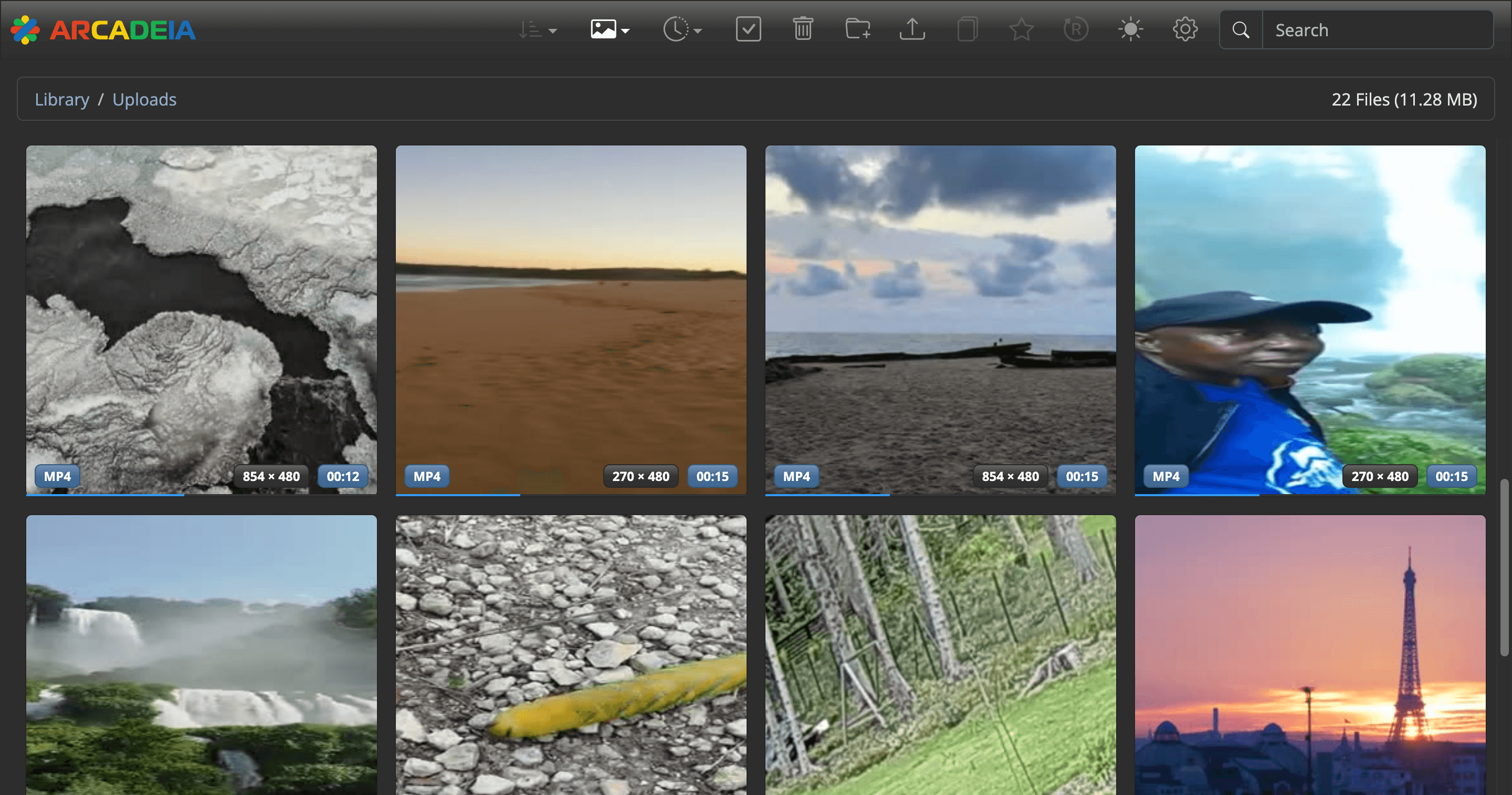Click the progress bar under beach sunset video
This screenshot has height=795, width=1512.
(571, 495)
